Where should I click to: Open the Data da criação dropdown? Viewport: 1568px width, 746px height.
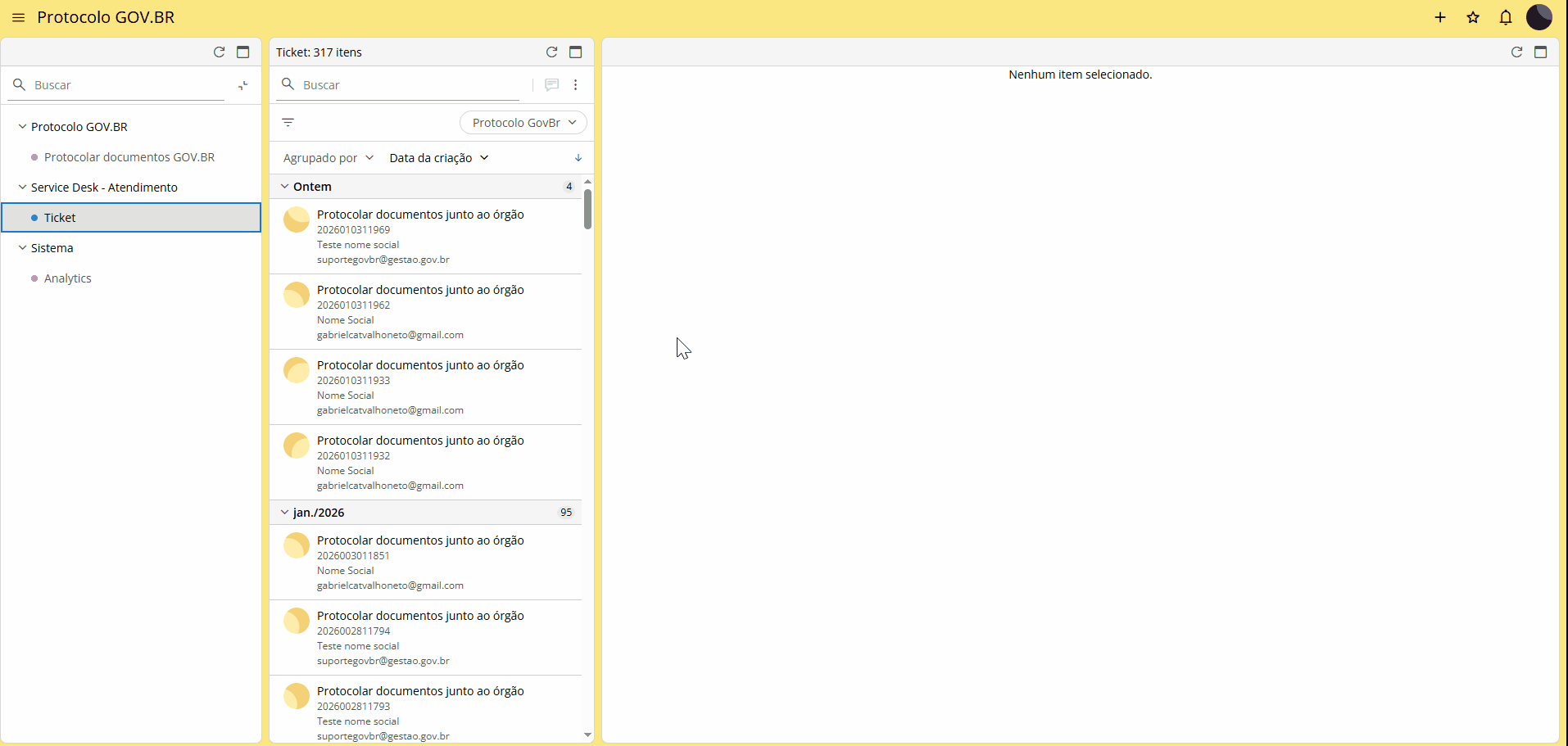[439, 158]
